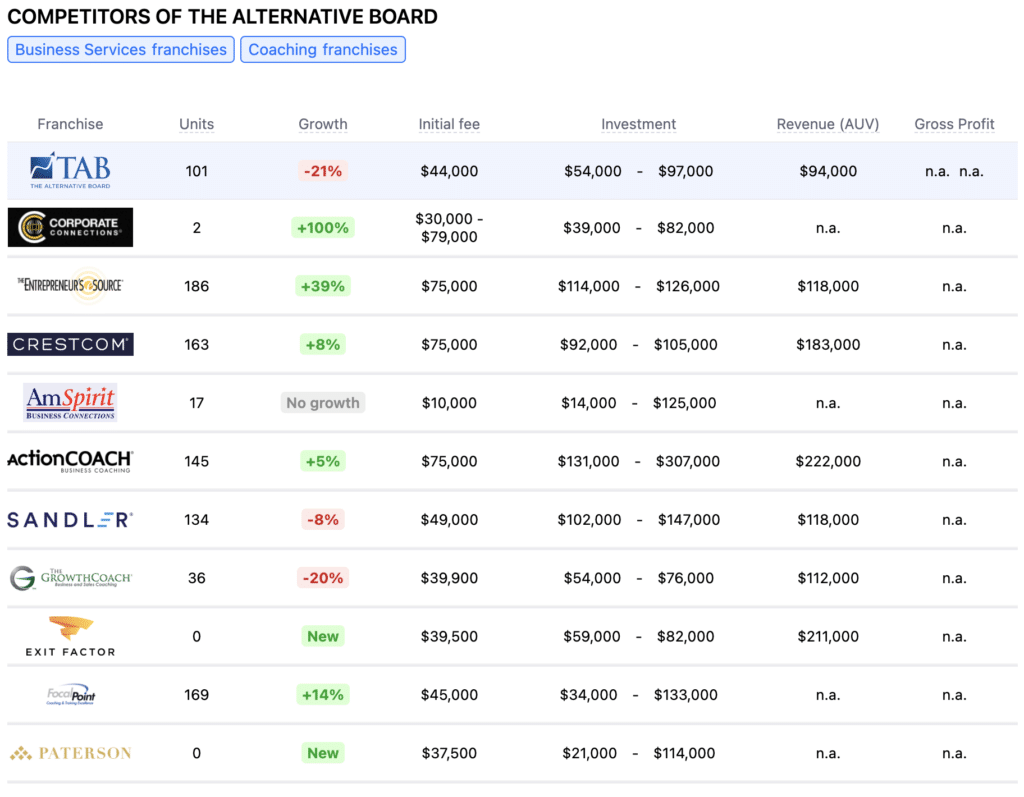The image size is (1024, 797).
Task: Select the $307,000 investment upper value
Action: click(688, 461)
